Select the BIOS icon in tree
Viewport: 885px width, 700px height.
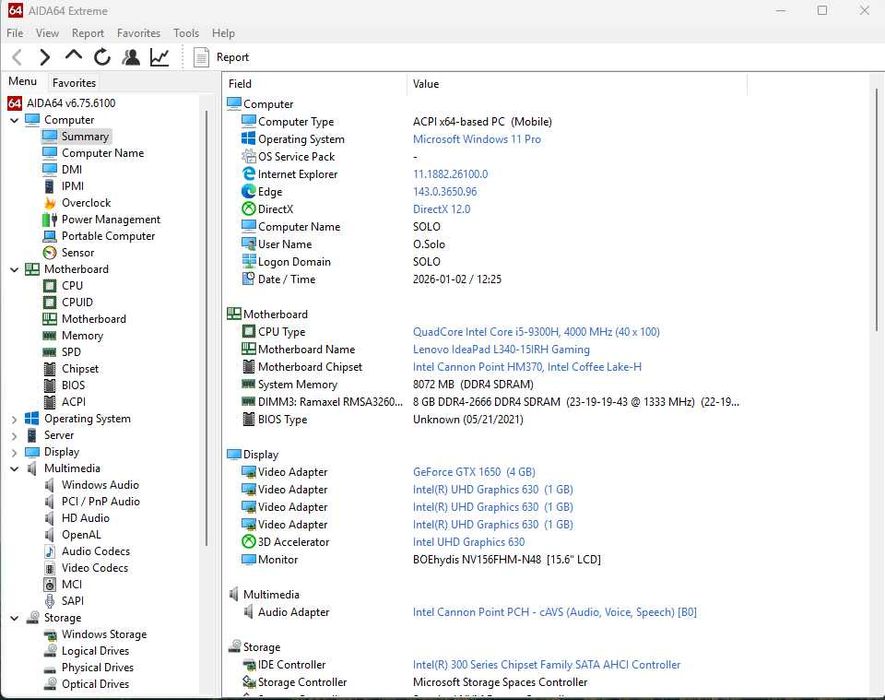[50, 386]
